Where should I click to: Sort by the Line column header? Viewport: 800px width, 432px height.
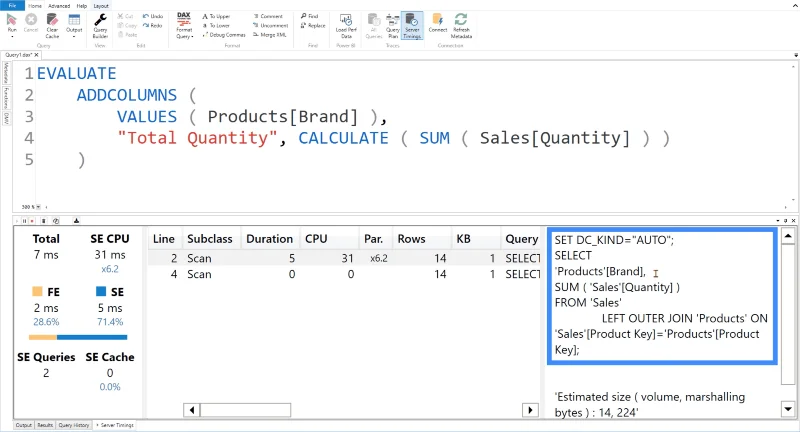[x=163, y=239]
